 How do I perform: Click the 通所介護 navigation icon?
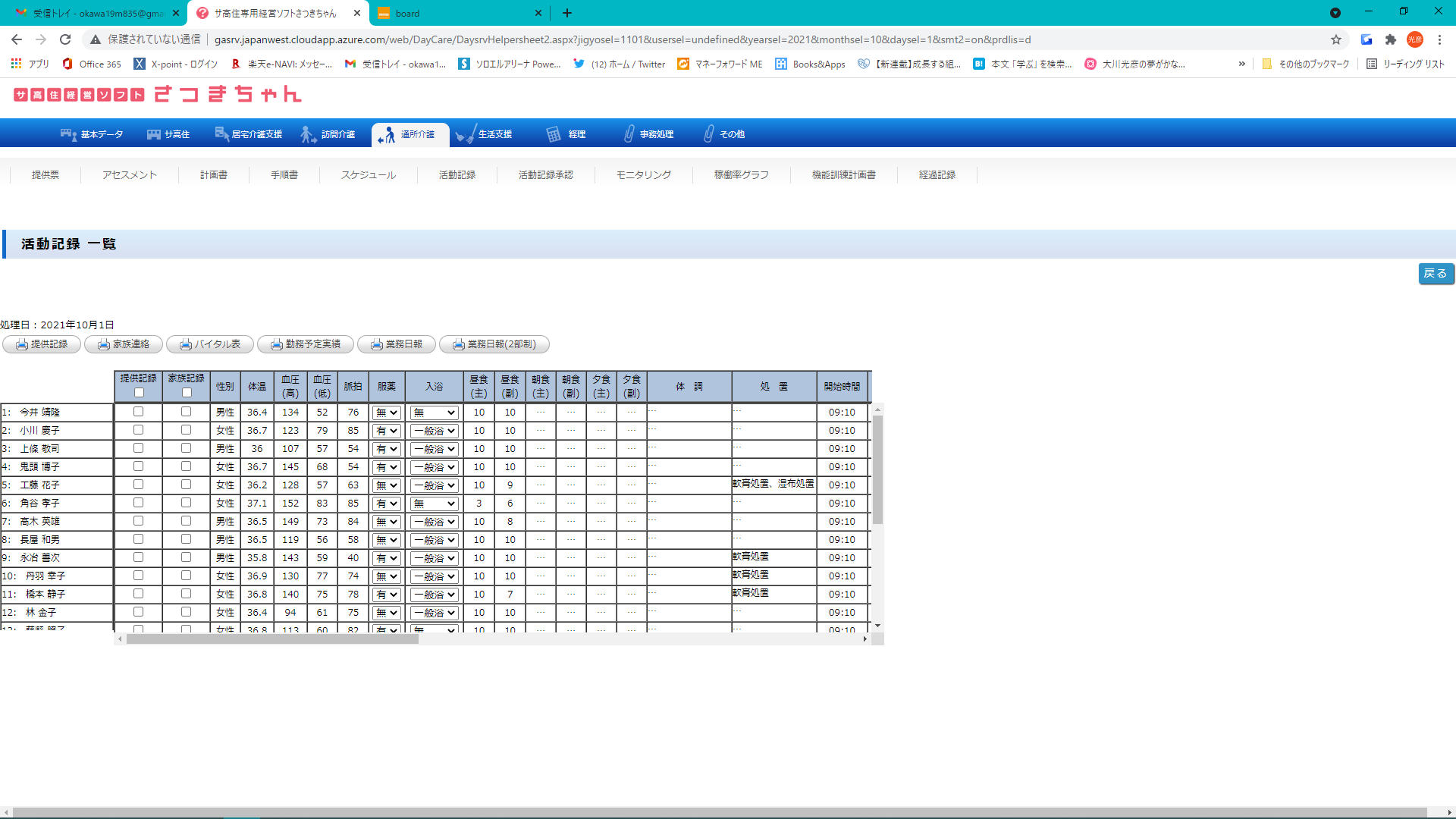coord(388,134)
